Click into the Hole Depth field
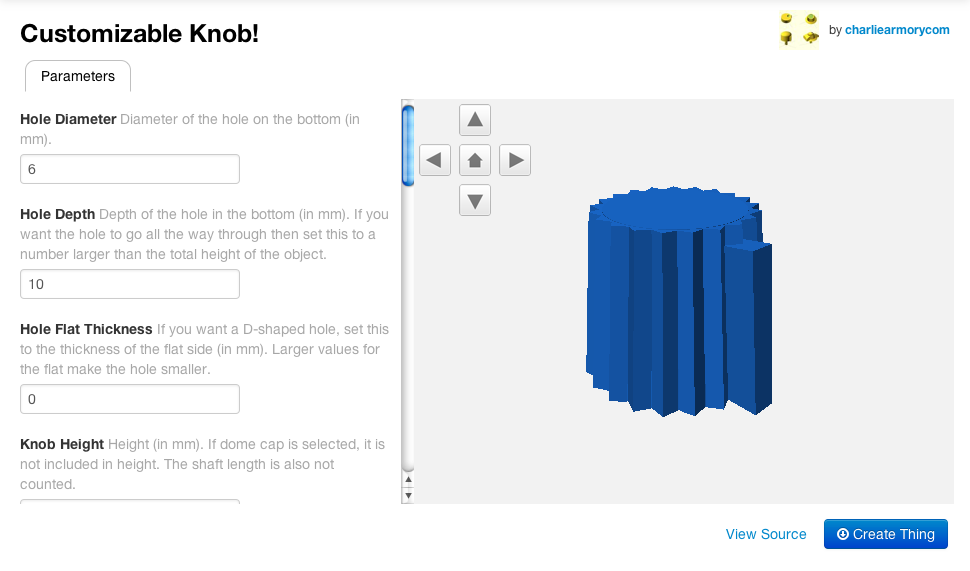This screenshot has width=970, height=571. [130, 284]
